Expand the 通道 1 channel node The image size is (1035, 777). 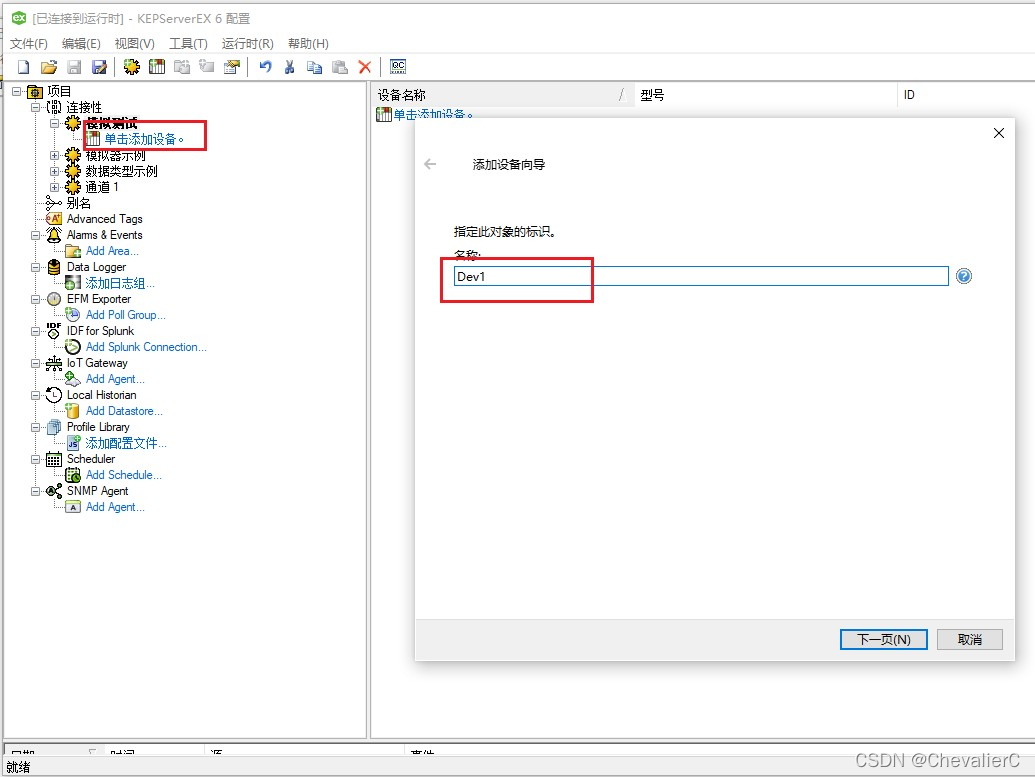coord(55,187)
